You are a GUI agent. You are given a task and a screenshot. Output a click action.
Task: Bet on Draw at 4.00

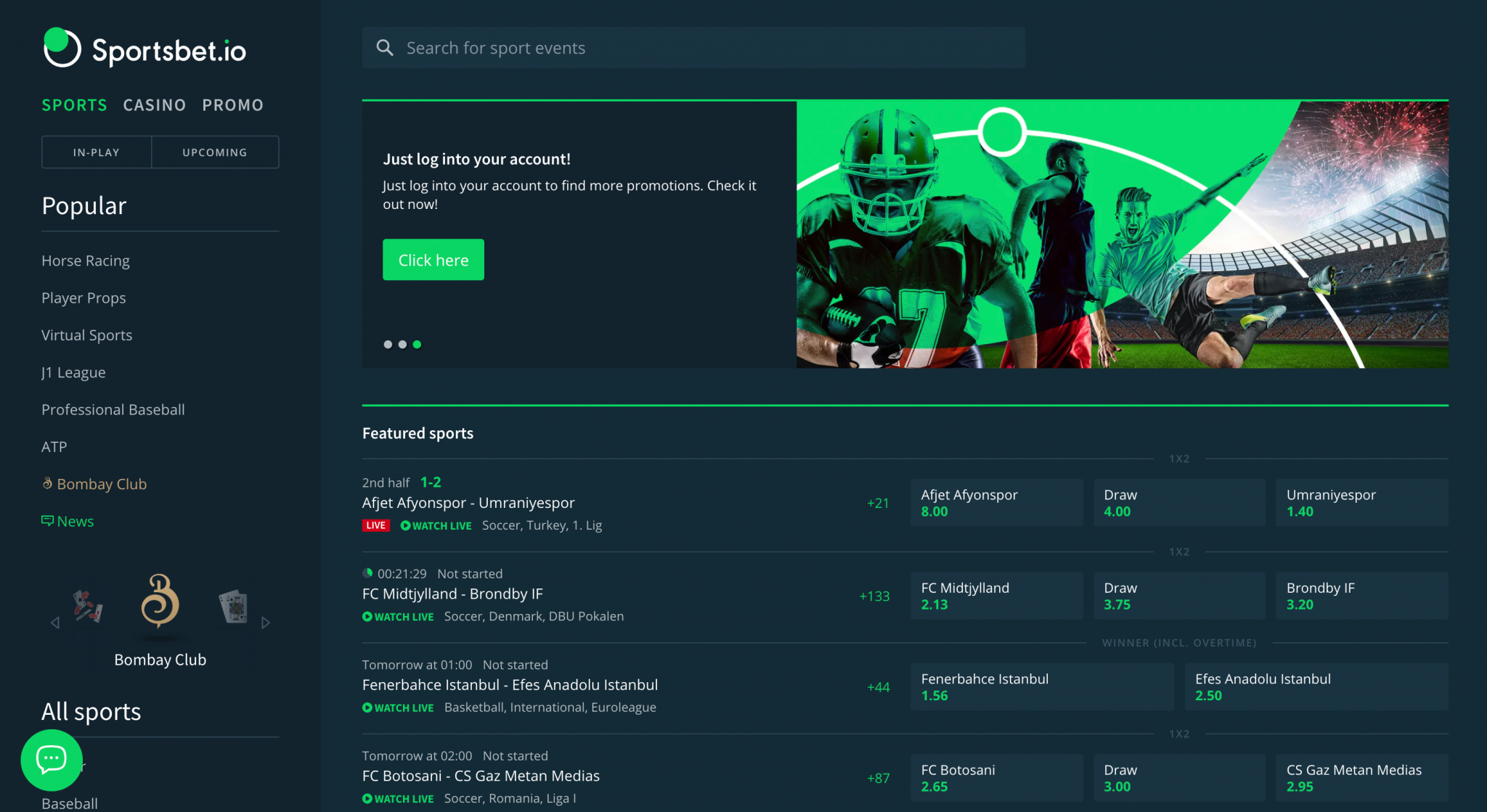1179,503
